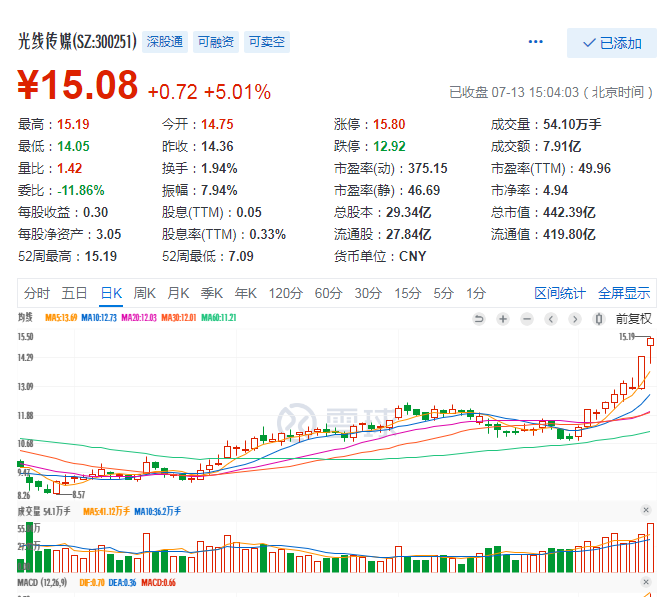Zoom in the K-line chart with plus icon
Image resolution: width=670 pixels, height=597 pixels.
tap(503, 319)
